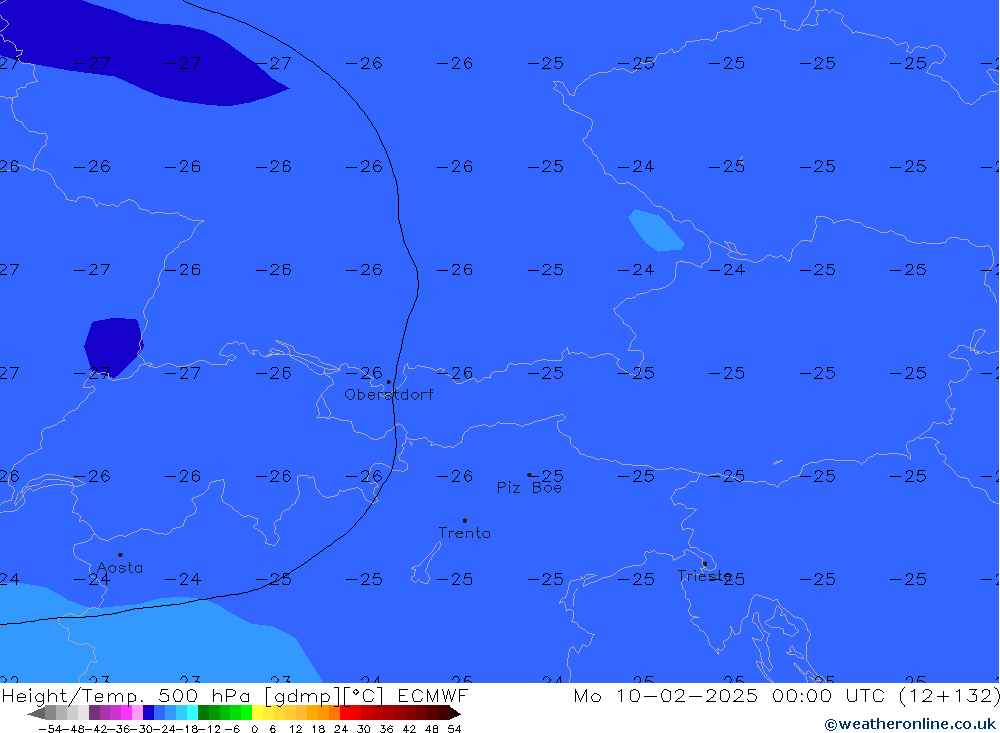1000x733 pixels.
Task: Click the map title 'Height/Temp. 500 hPa'
Action: pyautogui.click(x=127, y=696)
